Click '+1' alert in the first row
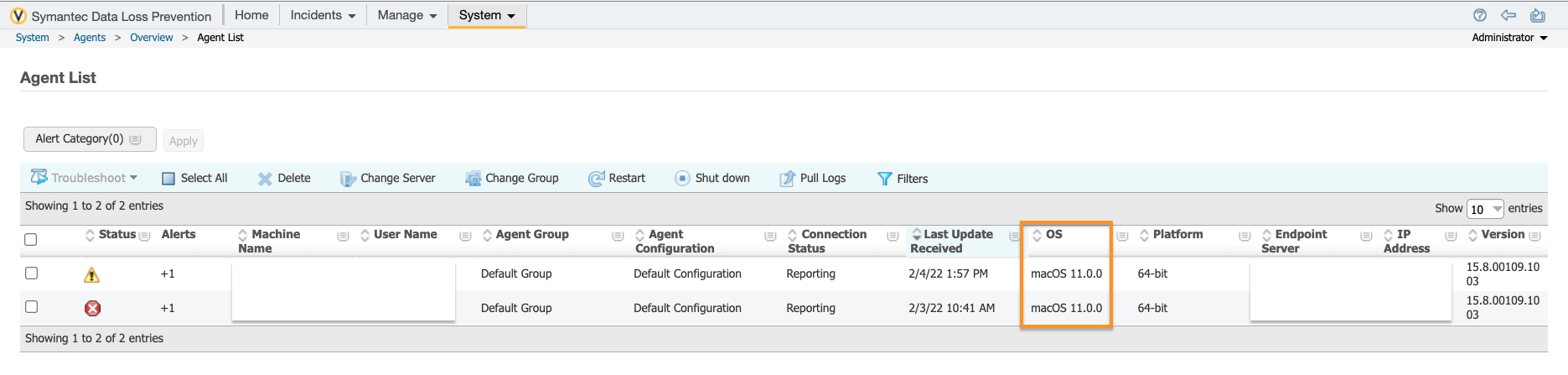This screenshot has width=1568, height=375. click(x=168, y=274)
